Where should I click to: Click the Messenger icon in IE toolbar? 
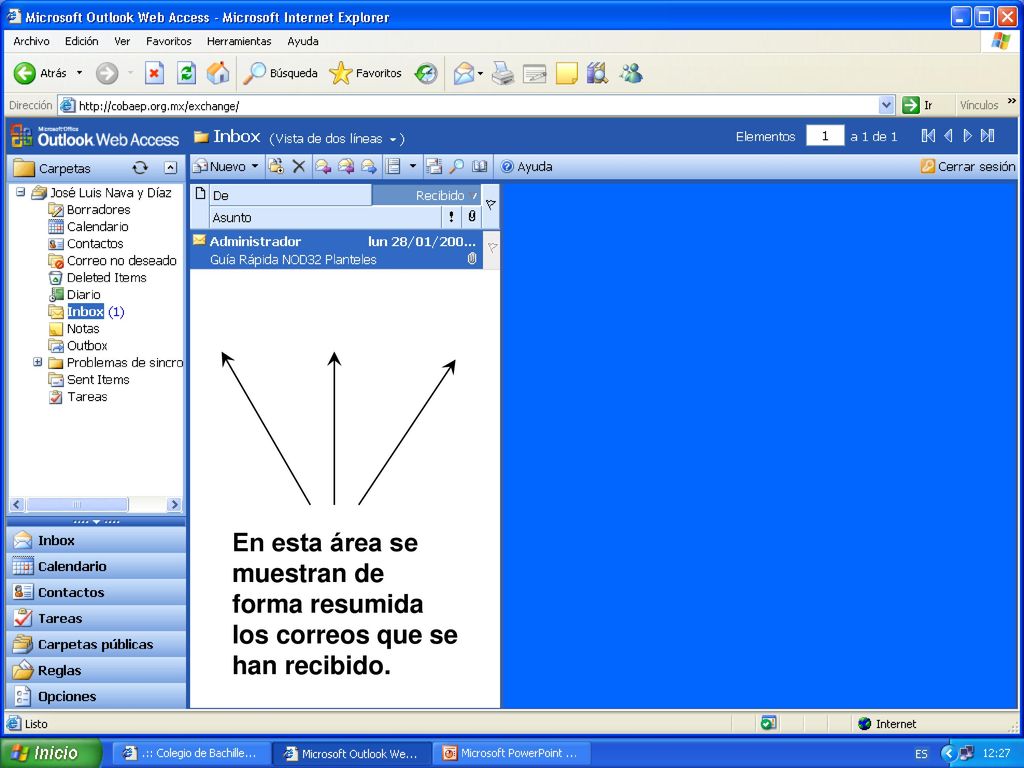pyautogui.click(x=631, y=73)
